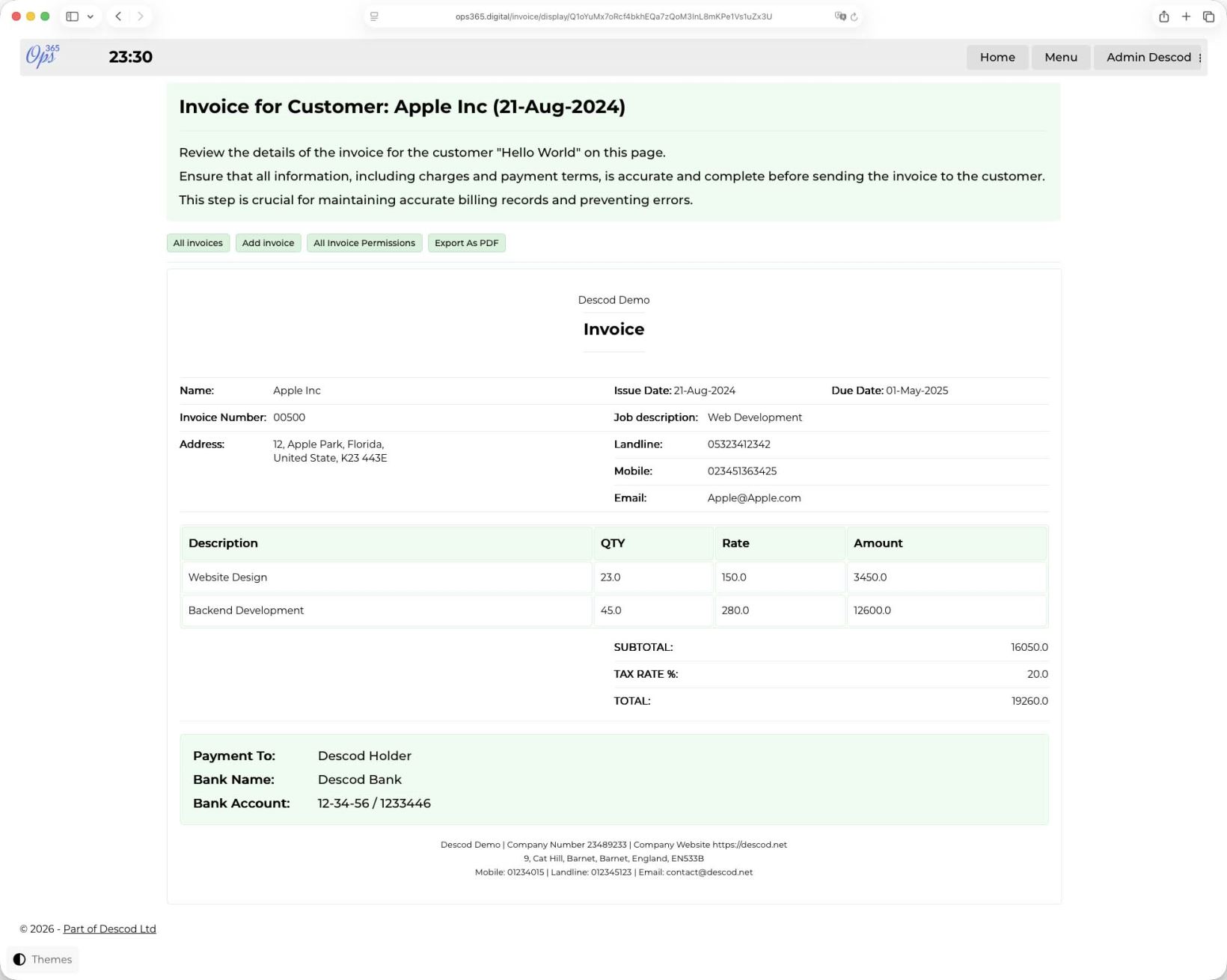Image resolution: width=1227 pixels, height=980 pixels.
Task: View All Invoice Permissions
Action: 364,242
